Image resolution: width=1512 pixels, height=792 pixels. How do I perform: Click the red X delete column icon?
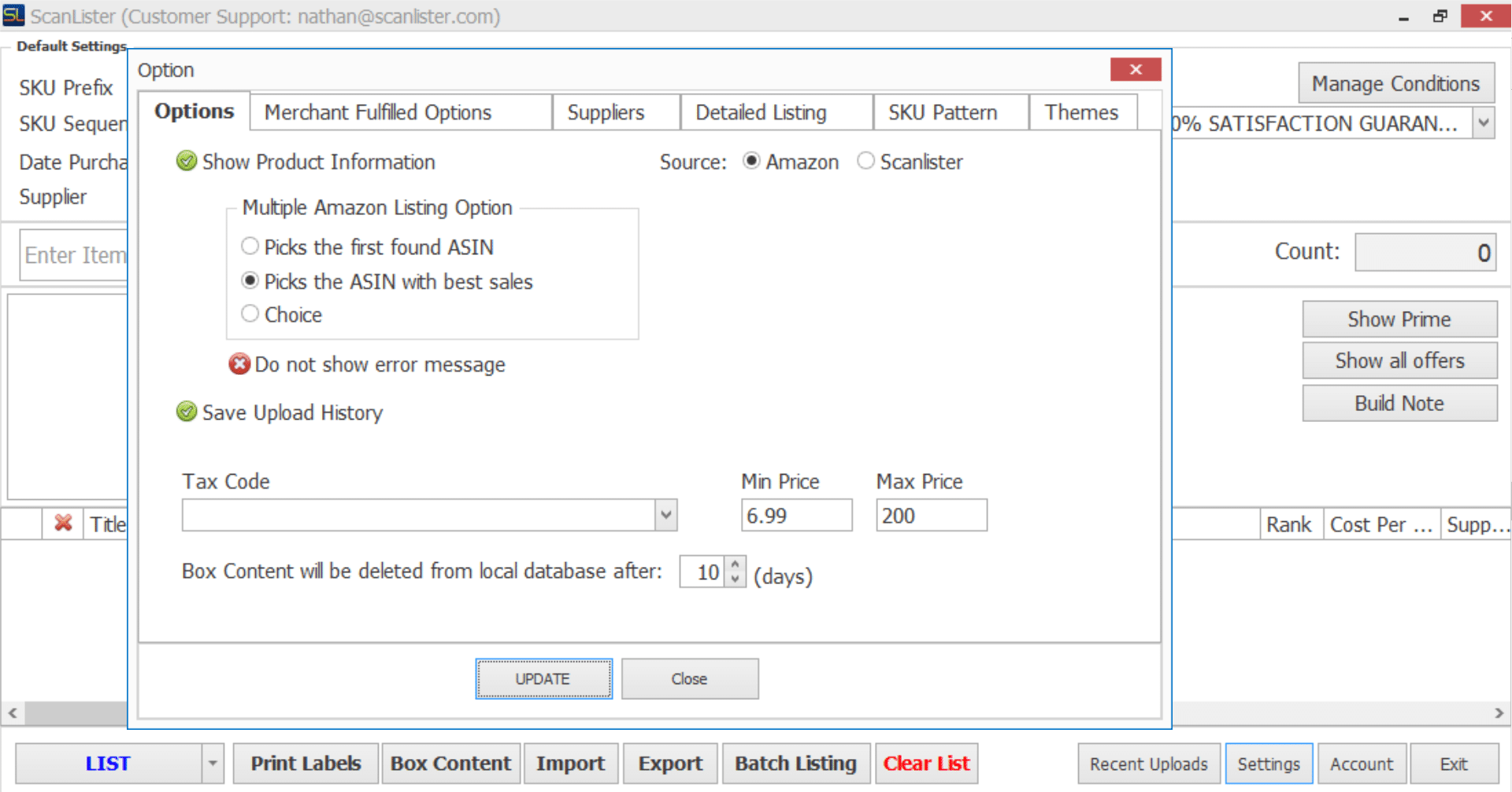(63, 524)
